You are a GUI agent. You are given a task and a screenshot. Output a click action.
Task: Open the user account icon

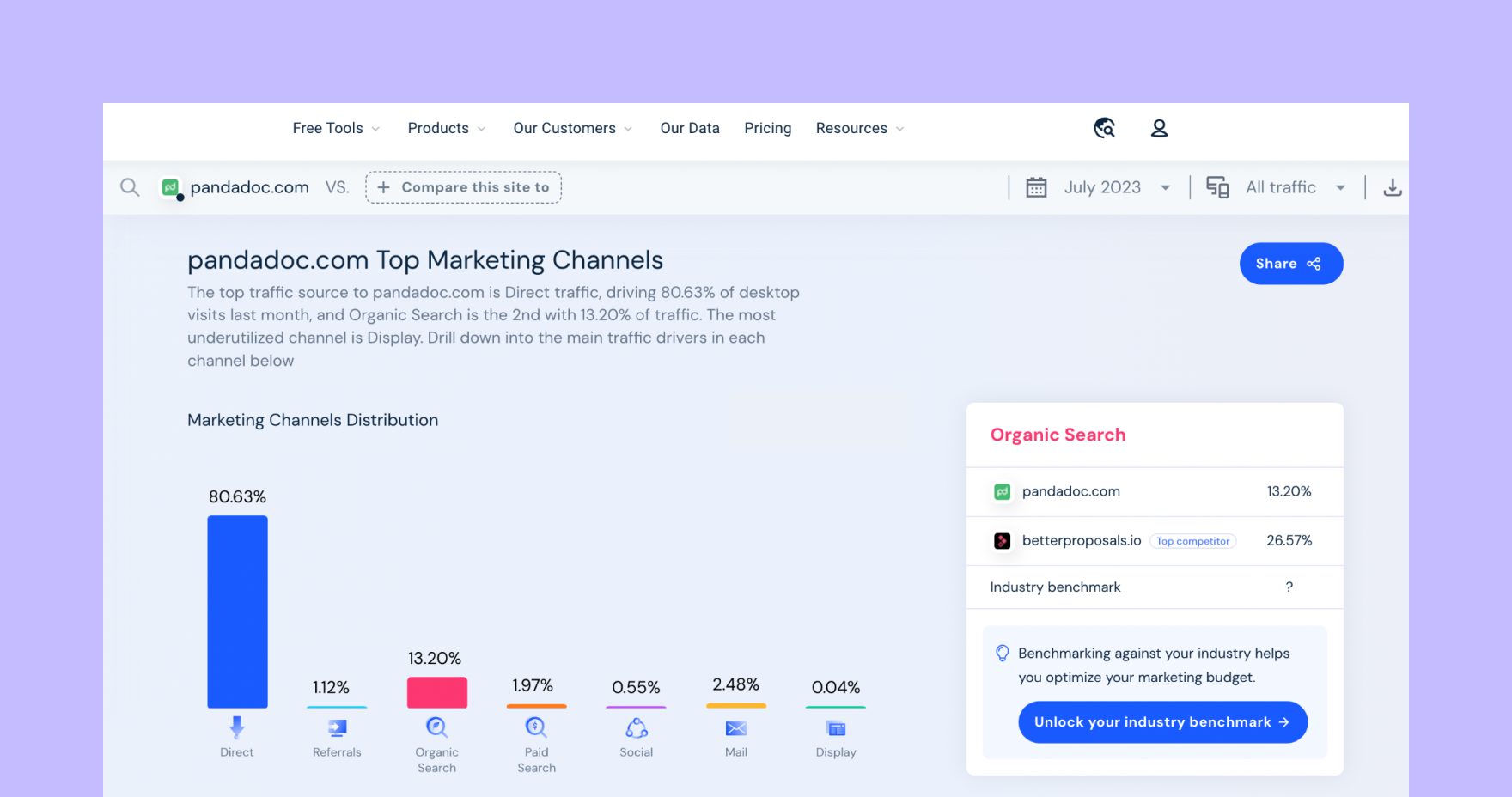point(1159,128)
